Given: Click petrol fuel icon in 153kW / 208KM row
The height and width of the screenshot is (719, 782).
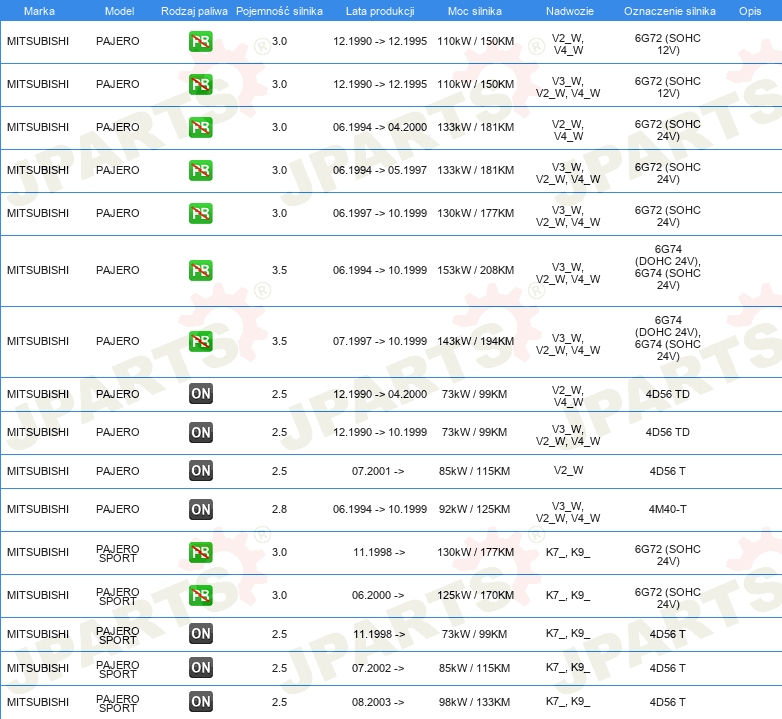Looking at the screenshot, I should (200, 270).
